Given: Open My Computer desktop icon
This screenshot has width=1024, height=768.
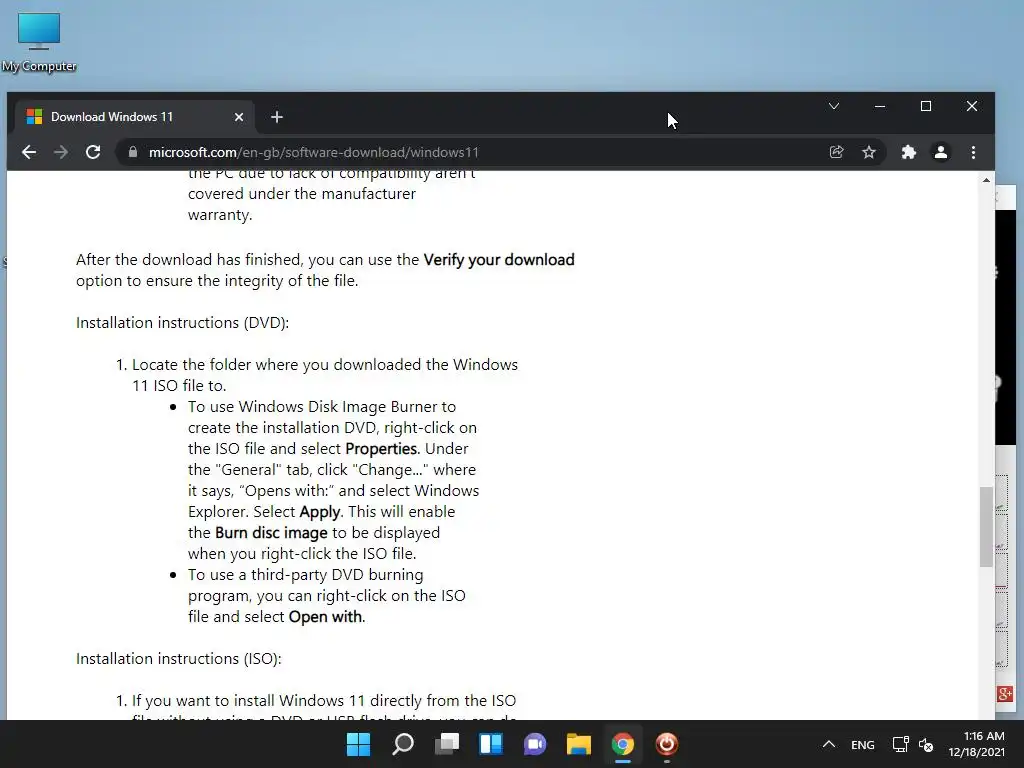Looking at the screenshot, I should click(x=39, y=42).
